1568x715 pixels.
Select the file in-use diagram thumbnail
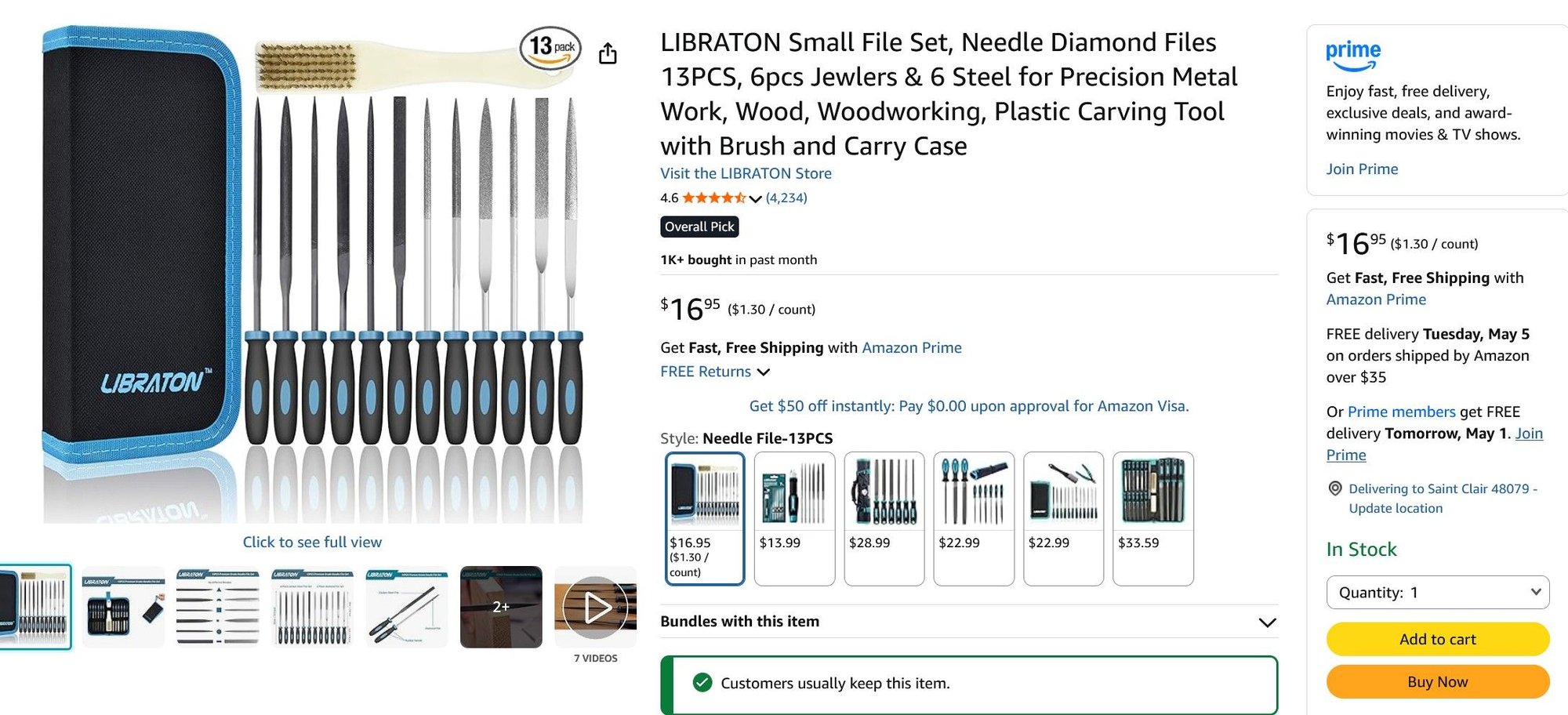[x=406, y=607]
